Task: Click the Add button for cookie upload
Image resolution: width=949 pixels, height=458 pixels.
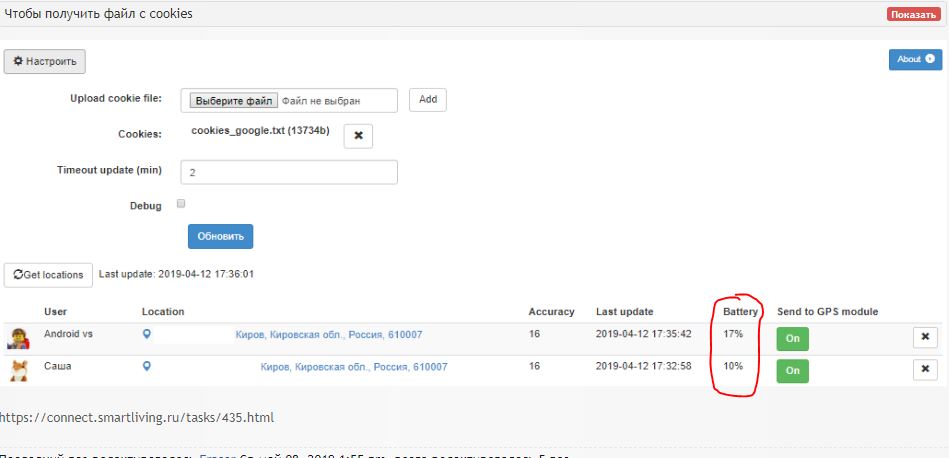Action: (428, 100)
